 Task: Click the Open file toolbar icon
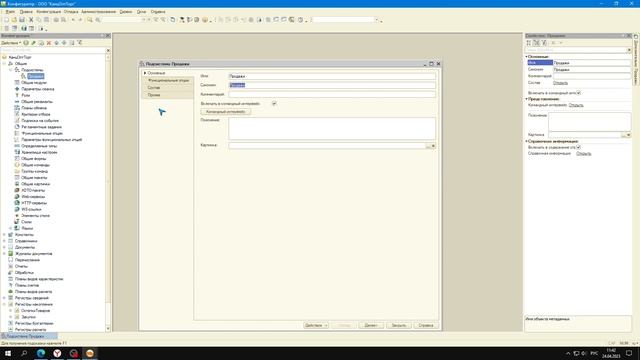coord(14,20)
